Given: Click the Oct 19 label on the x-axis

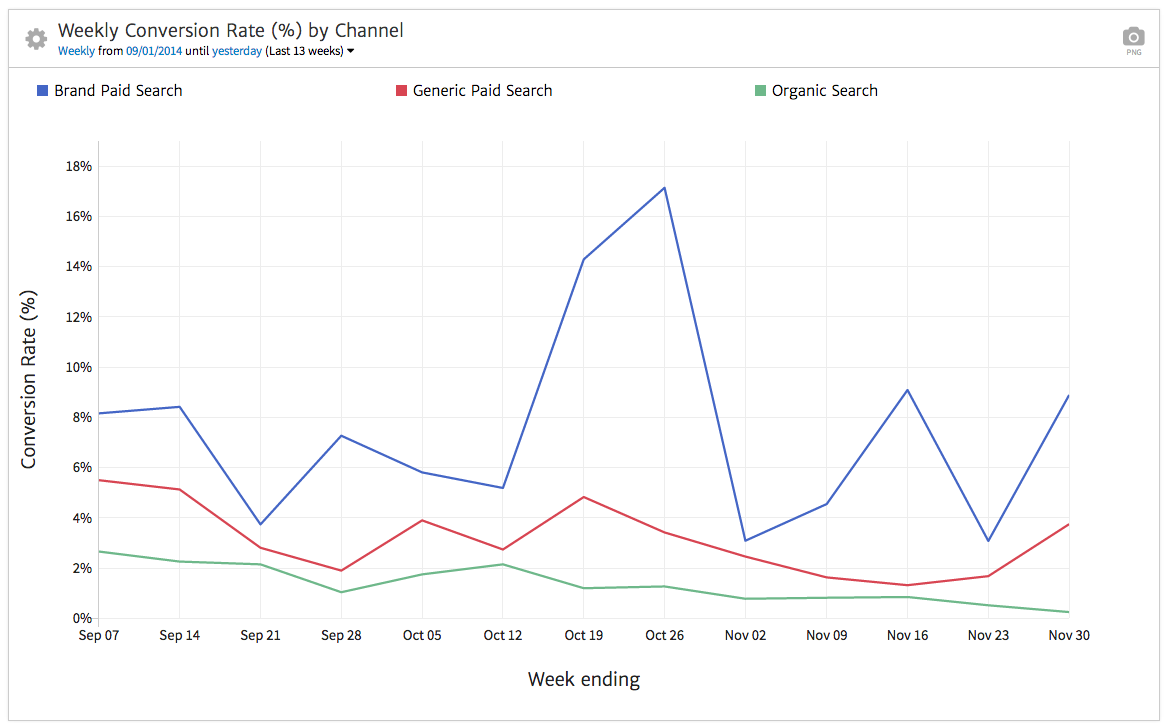Looking at the screenshot, I should tap(583, 635).
